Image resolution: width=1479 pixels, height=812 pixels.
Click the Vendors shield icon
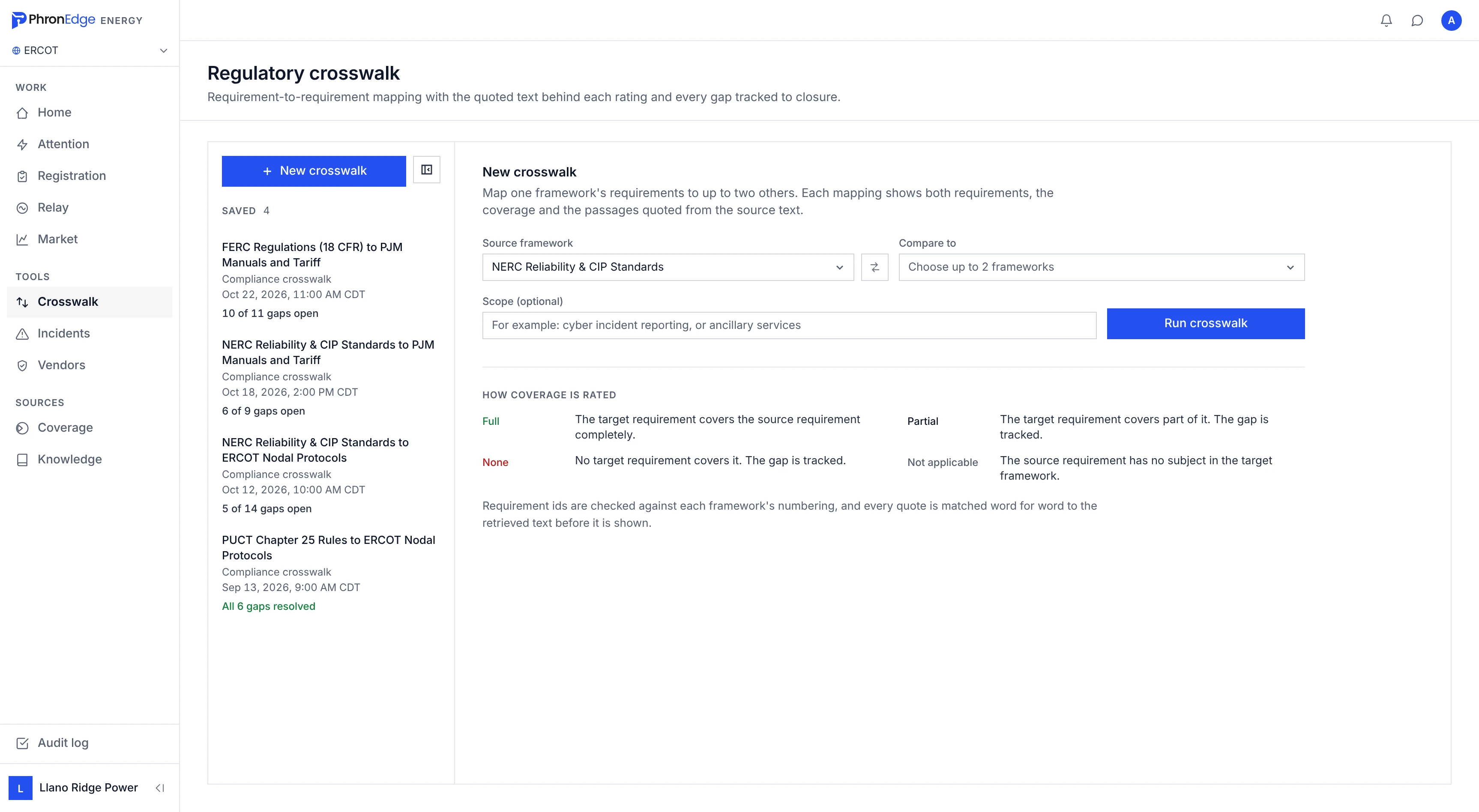[22, 366]
